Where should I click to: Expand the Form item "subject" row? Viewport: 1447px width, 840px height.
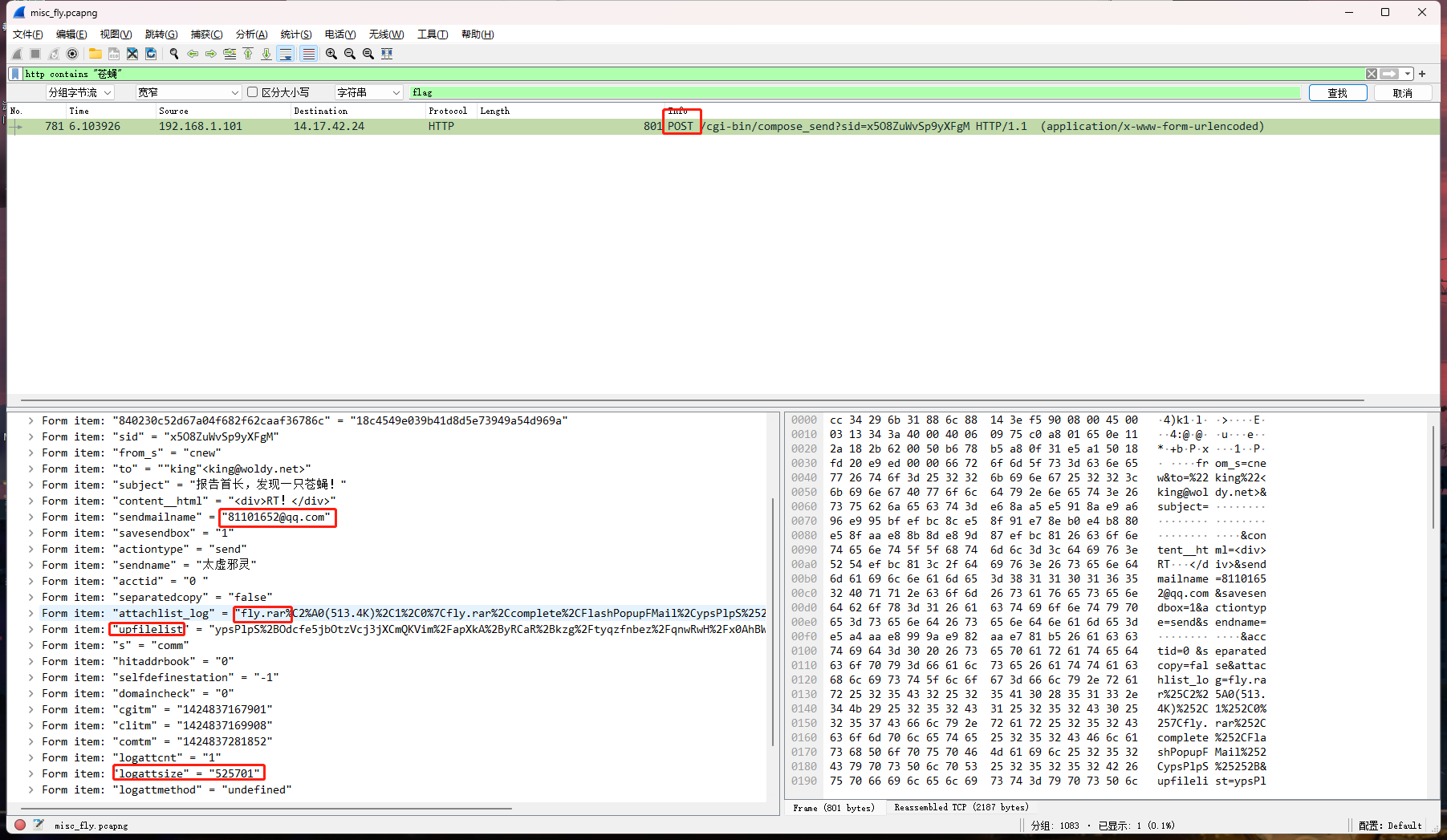coord(30,485)
